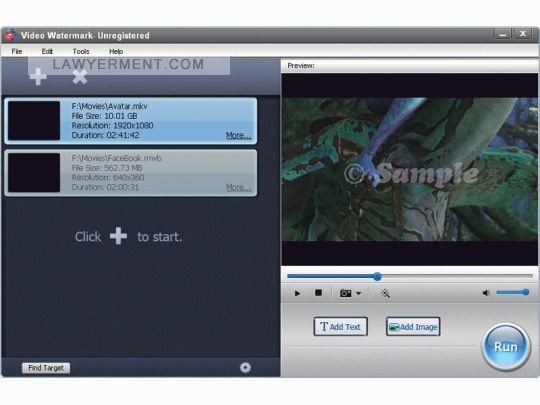Click the sparkle effects icon

(x=385, y=293)
